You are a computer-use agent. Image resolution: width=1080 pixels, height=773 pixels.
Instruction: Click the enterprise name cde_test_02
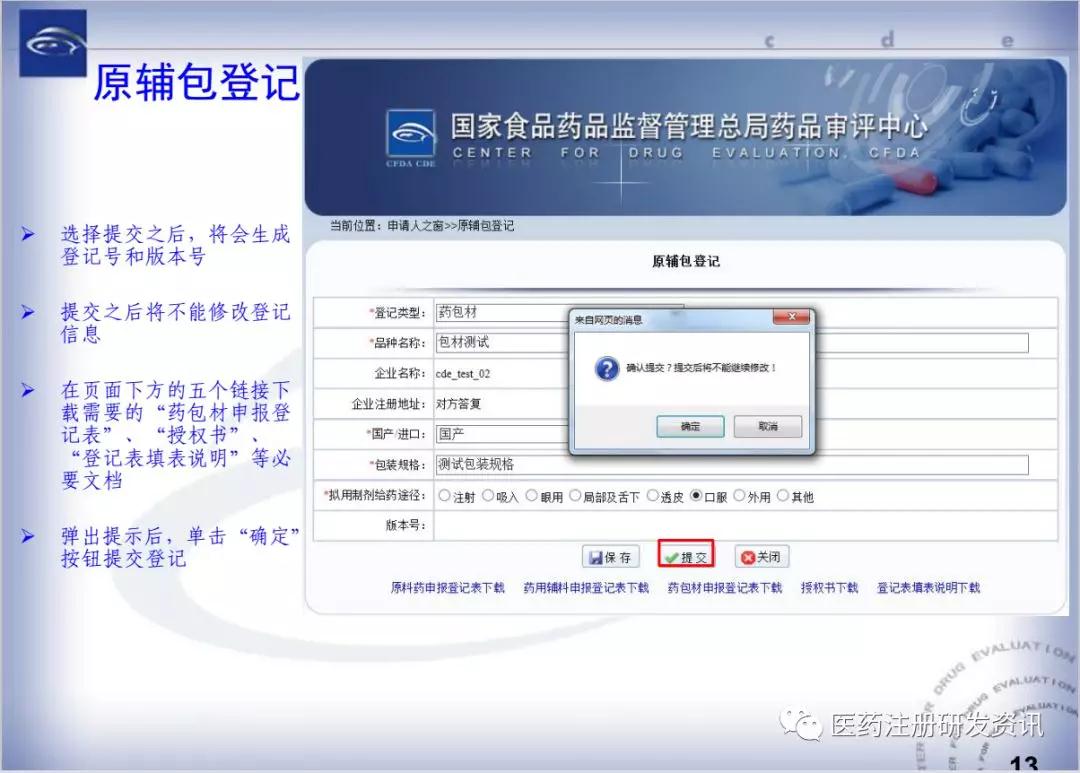click(463, 373)
